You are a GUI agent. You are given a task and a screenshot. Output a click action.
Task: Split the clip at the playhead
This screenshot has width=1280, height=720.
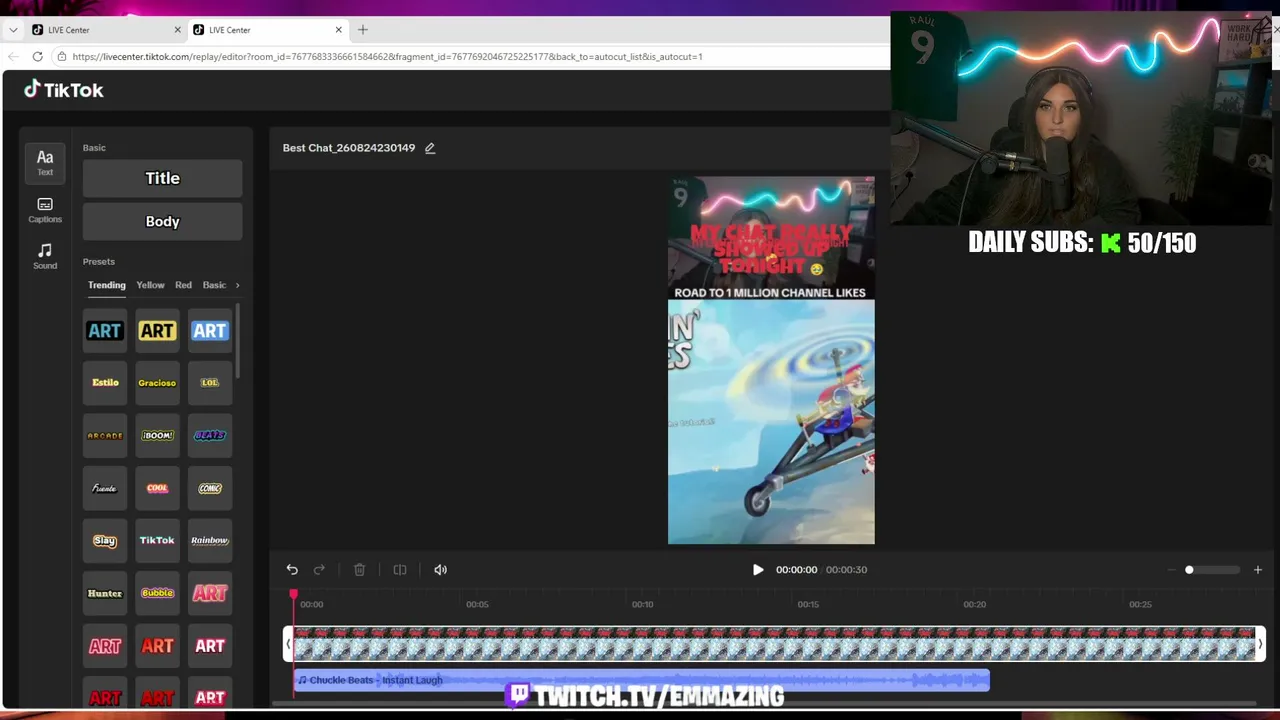pos(400,570)
